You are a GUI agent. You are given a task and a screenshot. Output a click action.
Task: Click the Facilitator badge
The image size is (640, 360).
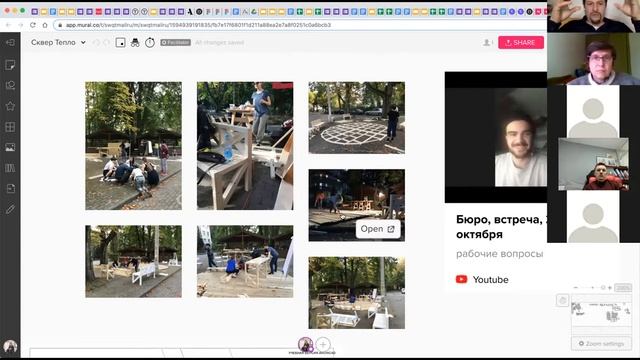pyautogui.click(x=176, y=42)
